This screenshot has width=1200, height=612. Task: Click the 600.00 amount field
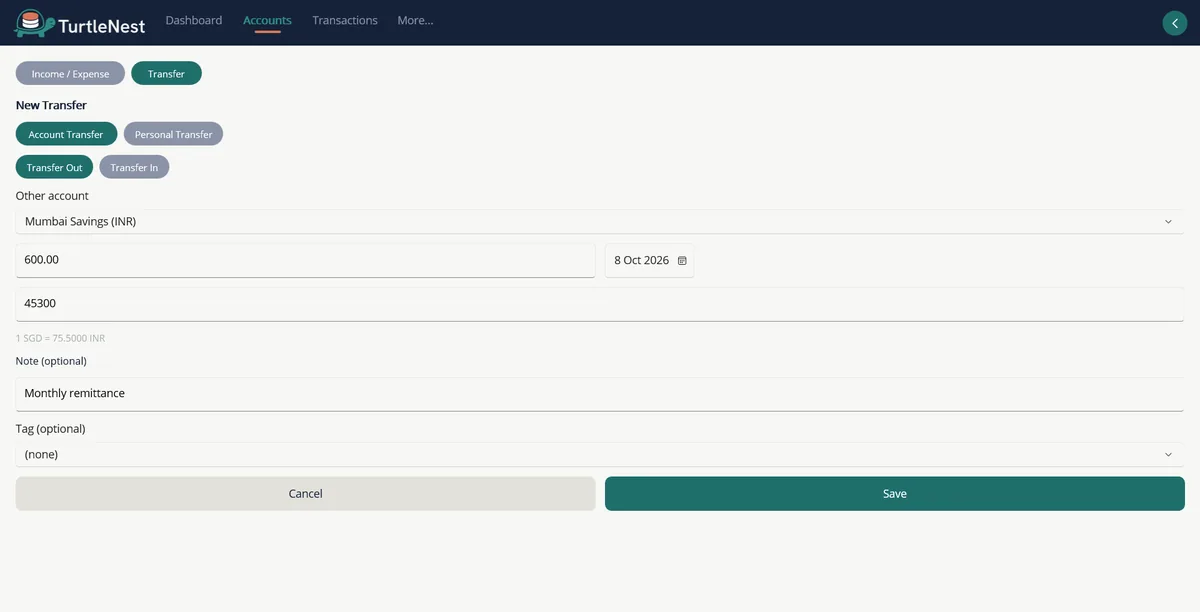point(305,260)
